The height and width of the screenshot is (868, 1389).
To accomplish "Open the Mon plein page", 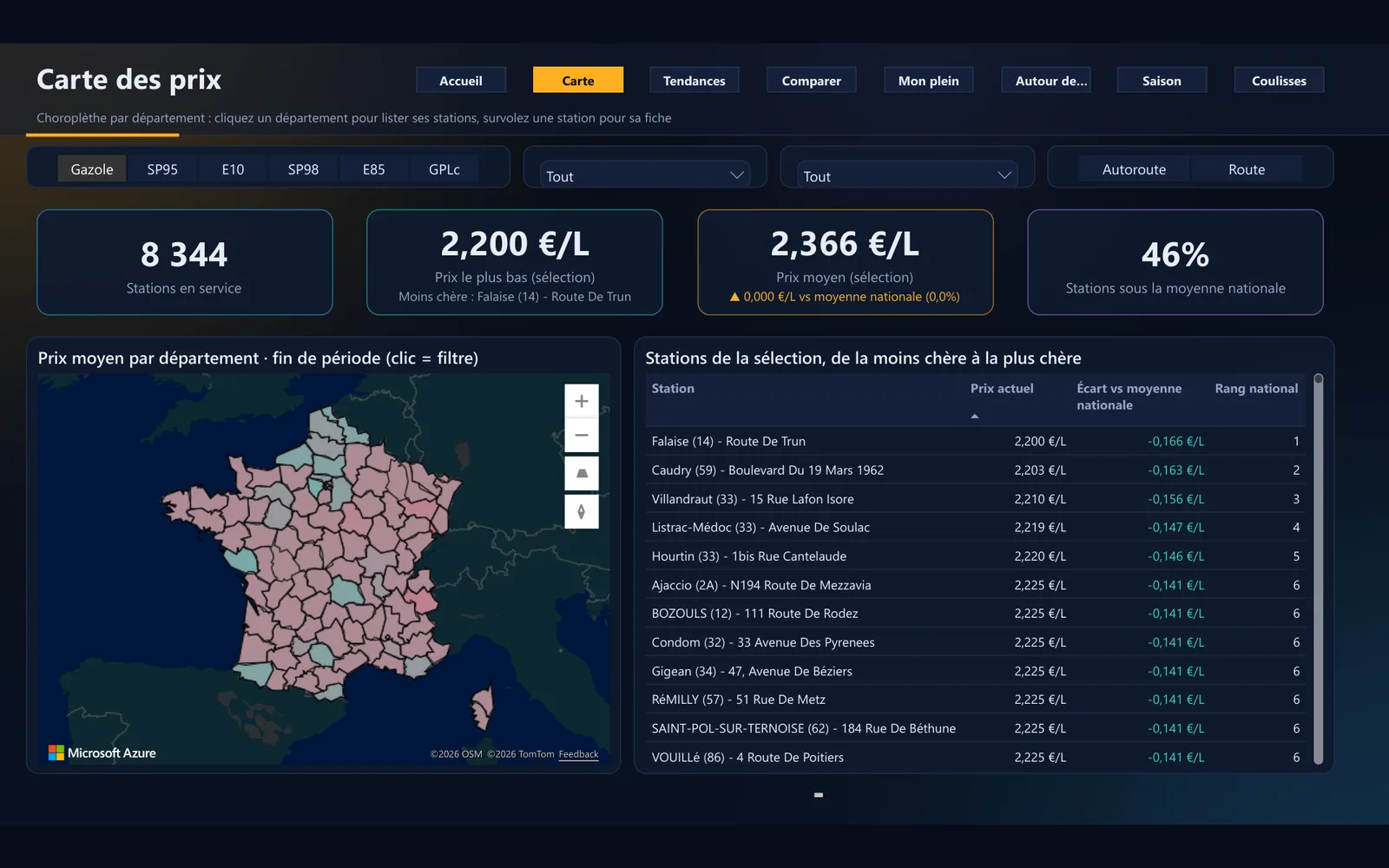I will [929, 80].
